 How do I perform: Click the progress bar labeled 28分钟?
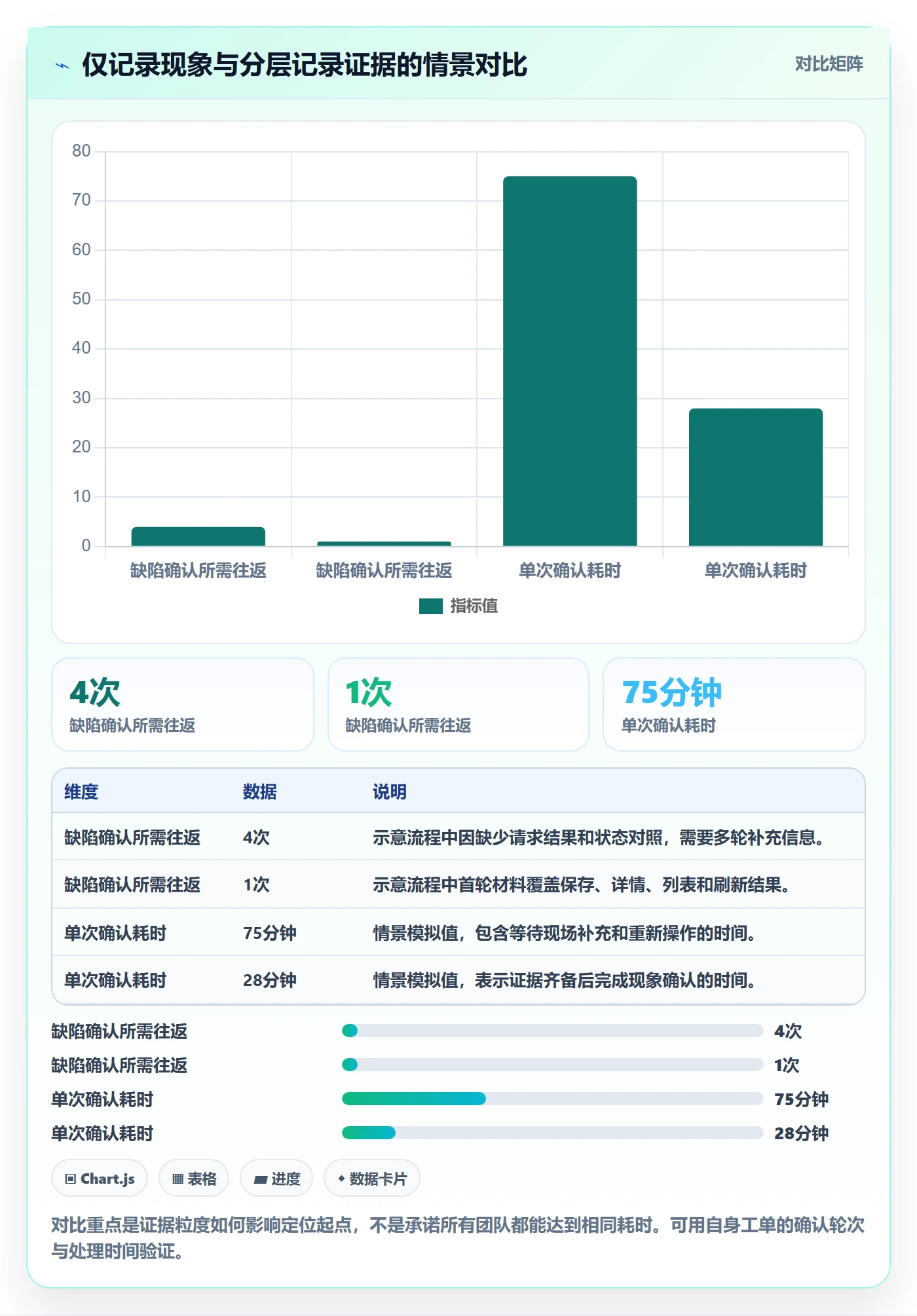[553, 1133]
